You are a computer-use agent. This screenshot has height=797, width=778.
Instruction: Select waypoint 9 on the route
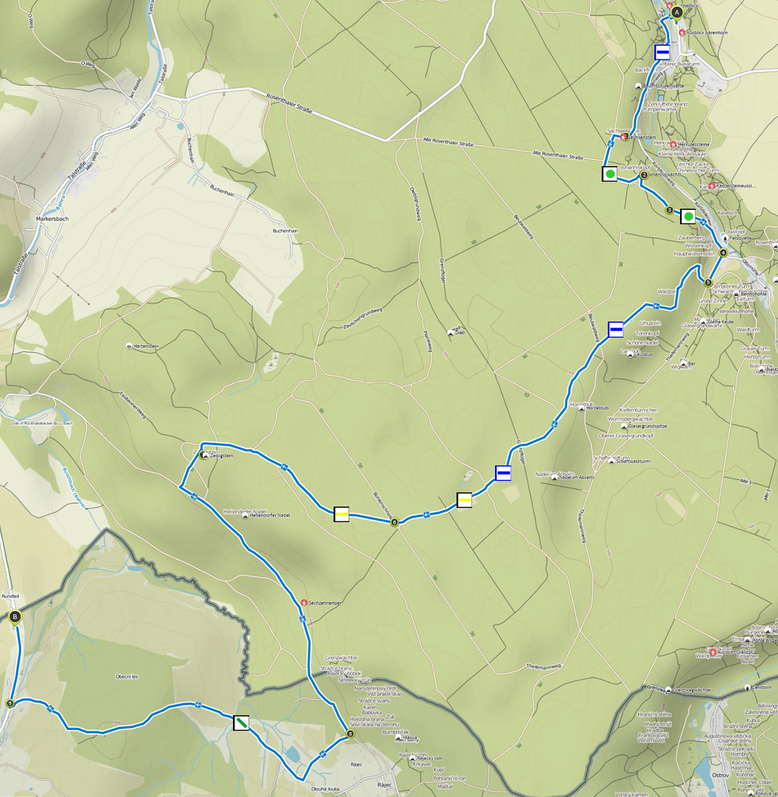[x=10, y=703]
